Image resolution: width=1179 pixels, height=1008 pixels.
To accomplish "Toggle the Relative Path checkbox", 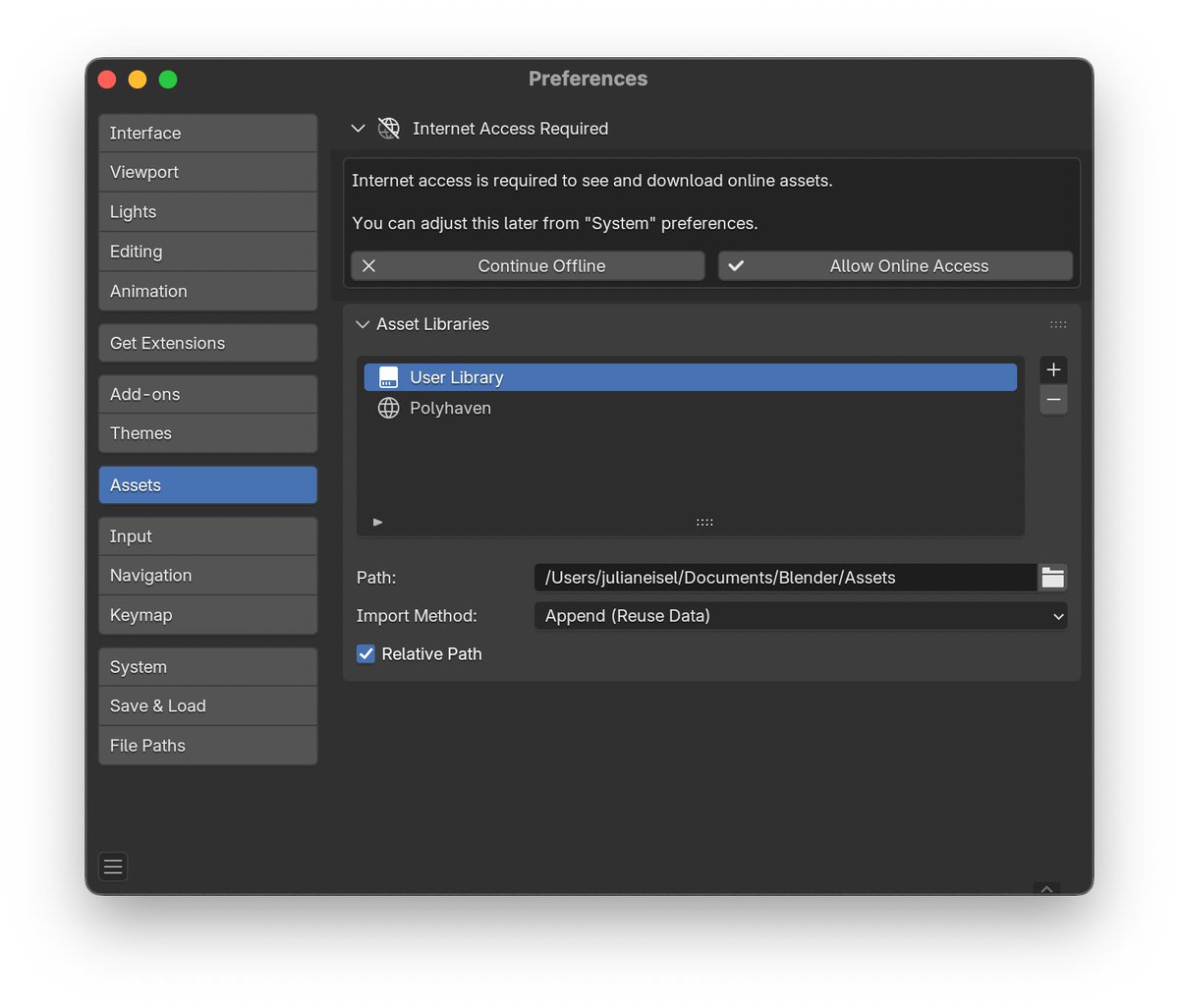I will pyautogui.click(x=365, y=654).
